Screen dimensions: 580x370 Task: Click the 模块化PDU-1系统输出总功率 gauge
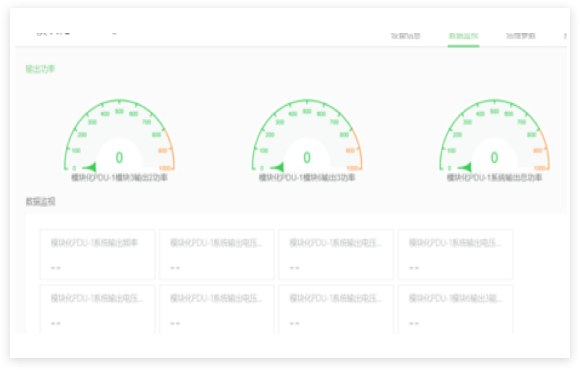click(x=495, y=135)
